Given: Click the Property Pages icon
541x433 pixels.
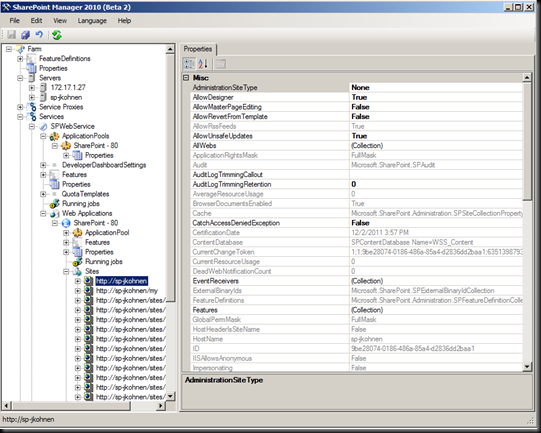Looking at the screenshot, I should tap(220, 63).
